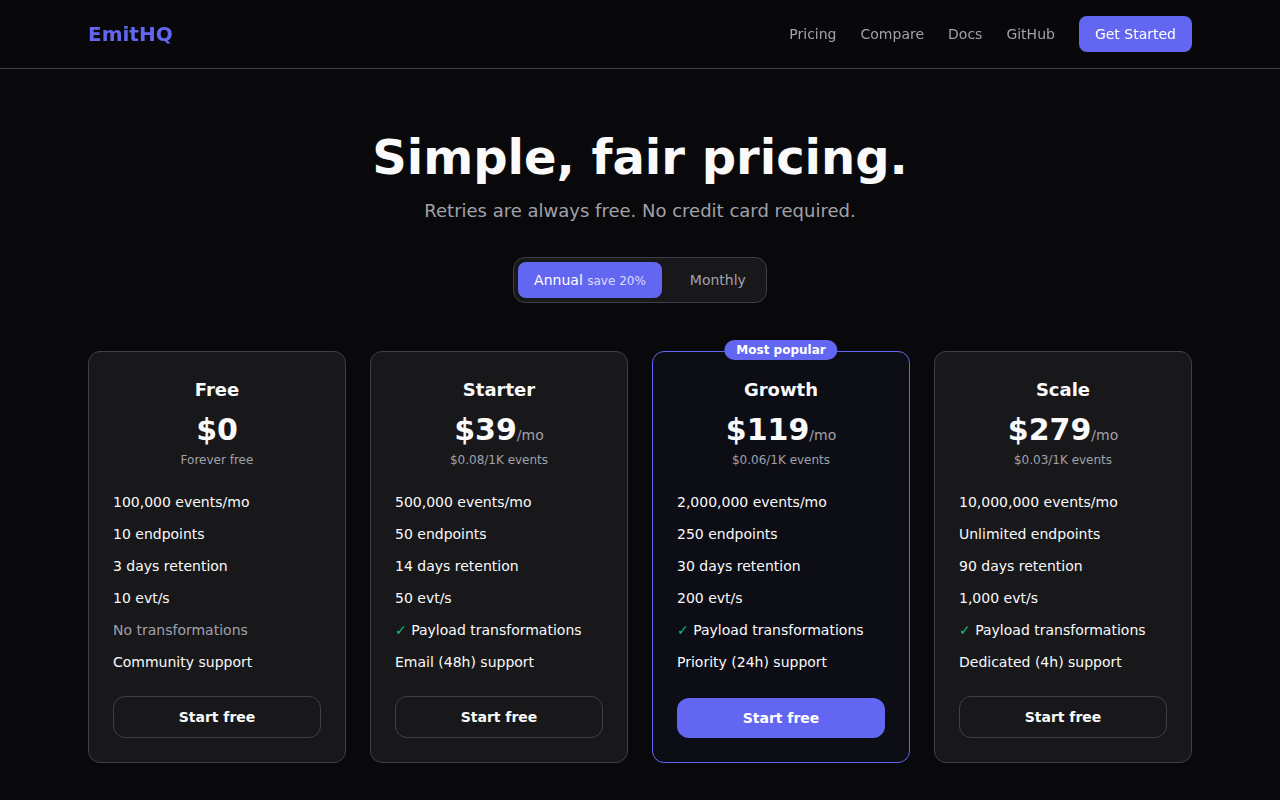1280x800 pixels.
Task: Click the Simple, fair pricing heading
Action: (640, 158)
